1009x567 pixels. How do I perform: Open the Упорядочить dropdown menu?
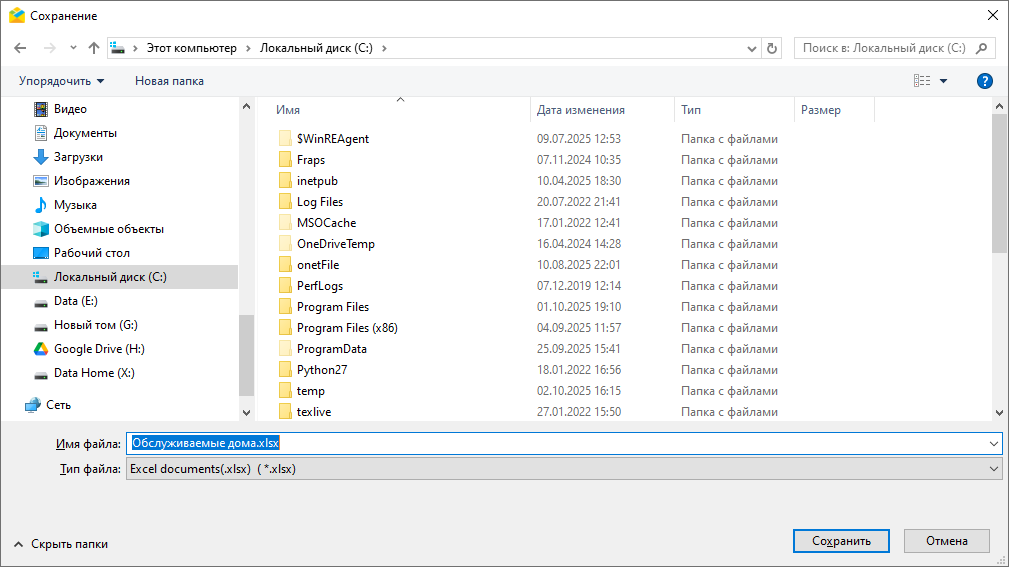[x=61, y=81]
